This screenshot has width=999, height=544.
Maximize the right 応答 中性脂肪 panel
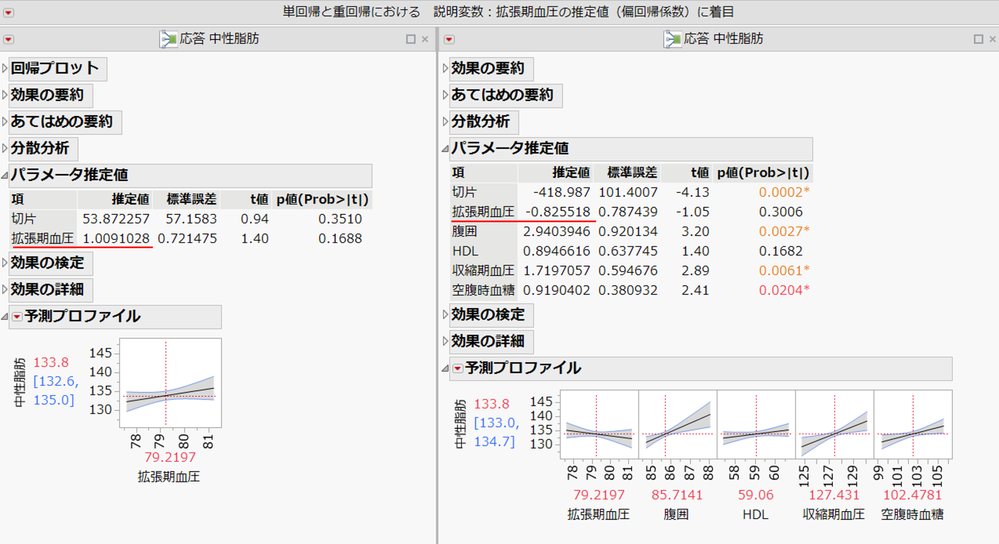tap(979, 39)
